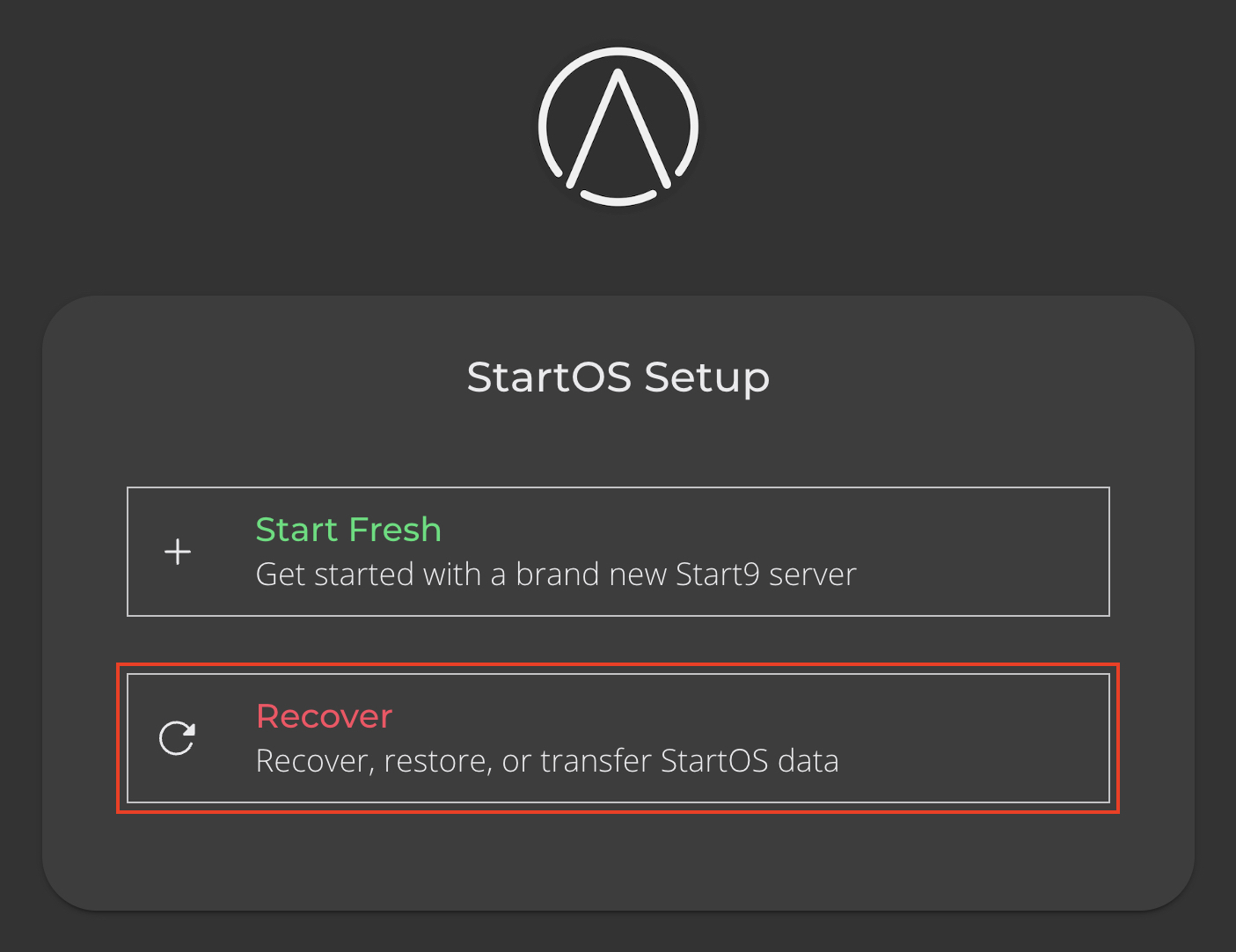Select the Start Fresh option
1236x952 pixels.
coord(618,552)
